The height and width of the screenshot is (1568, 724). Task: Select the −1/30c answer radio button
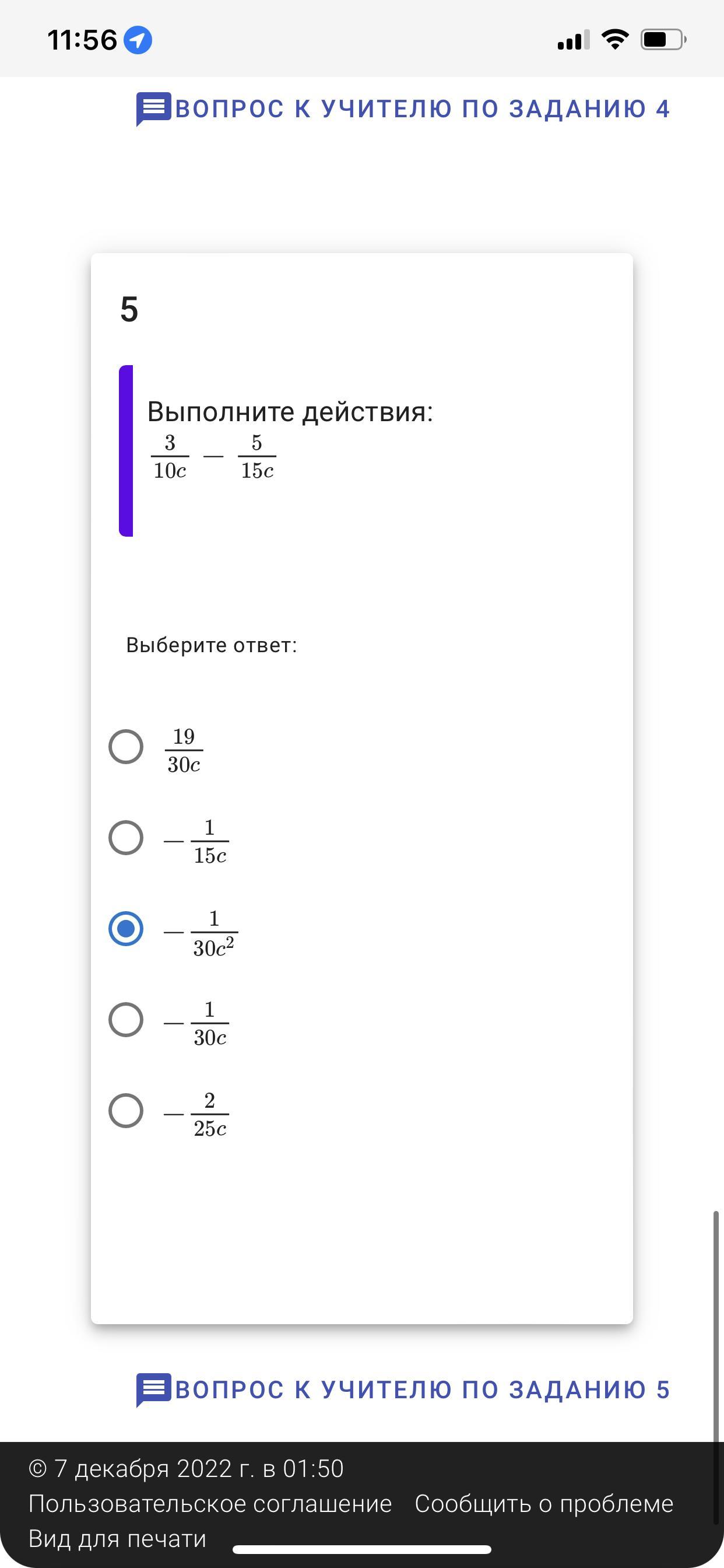126,1020
